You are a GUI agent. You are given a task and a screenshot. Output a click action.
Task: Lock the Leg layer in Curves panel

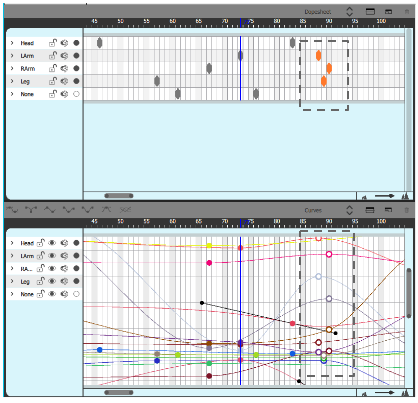pos(41,281)
